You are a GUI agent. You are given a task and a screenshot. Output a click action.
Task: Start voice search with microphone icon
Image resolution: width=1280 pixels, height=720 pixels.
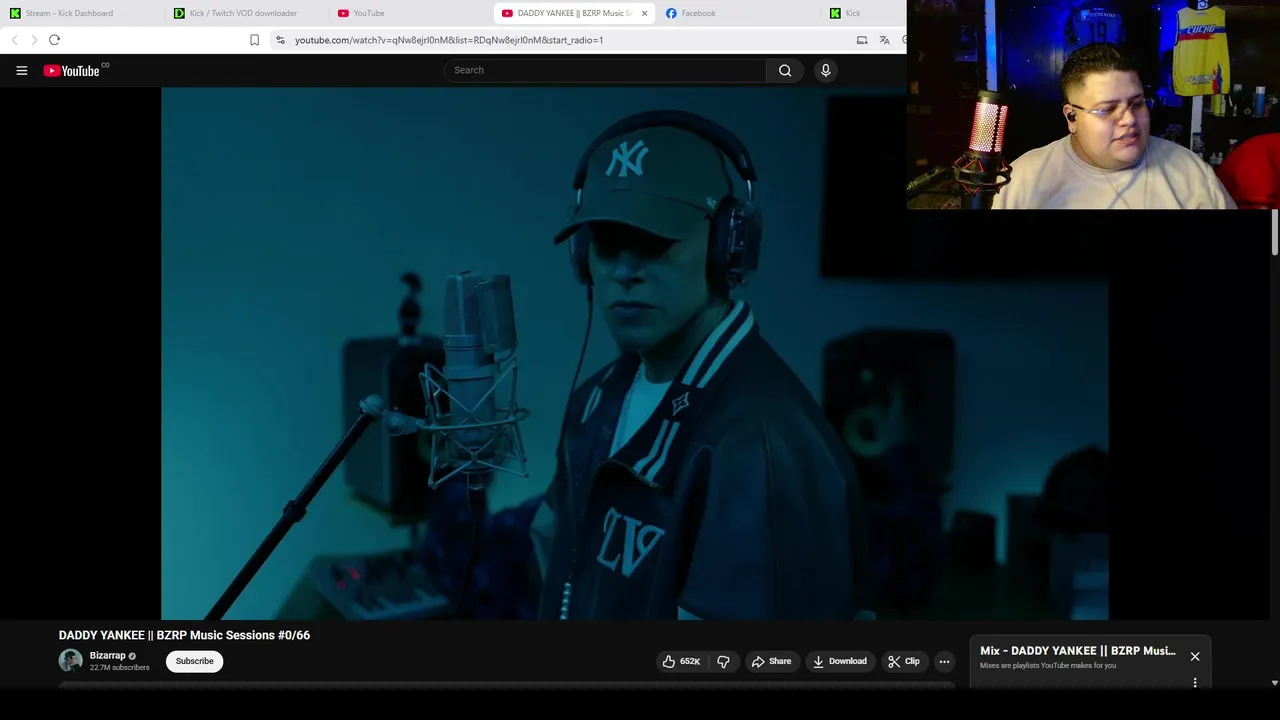point(825,70)
